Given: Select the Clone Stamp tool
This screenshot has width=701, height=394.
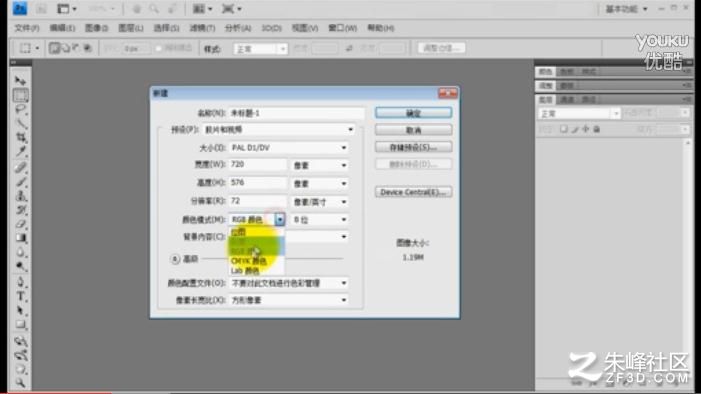Looking at the screenshot, I should [21, 195].
